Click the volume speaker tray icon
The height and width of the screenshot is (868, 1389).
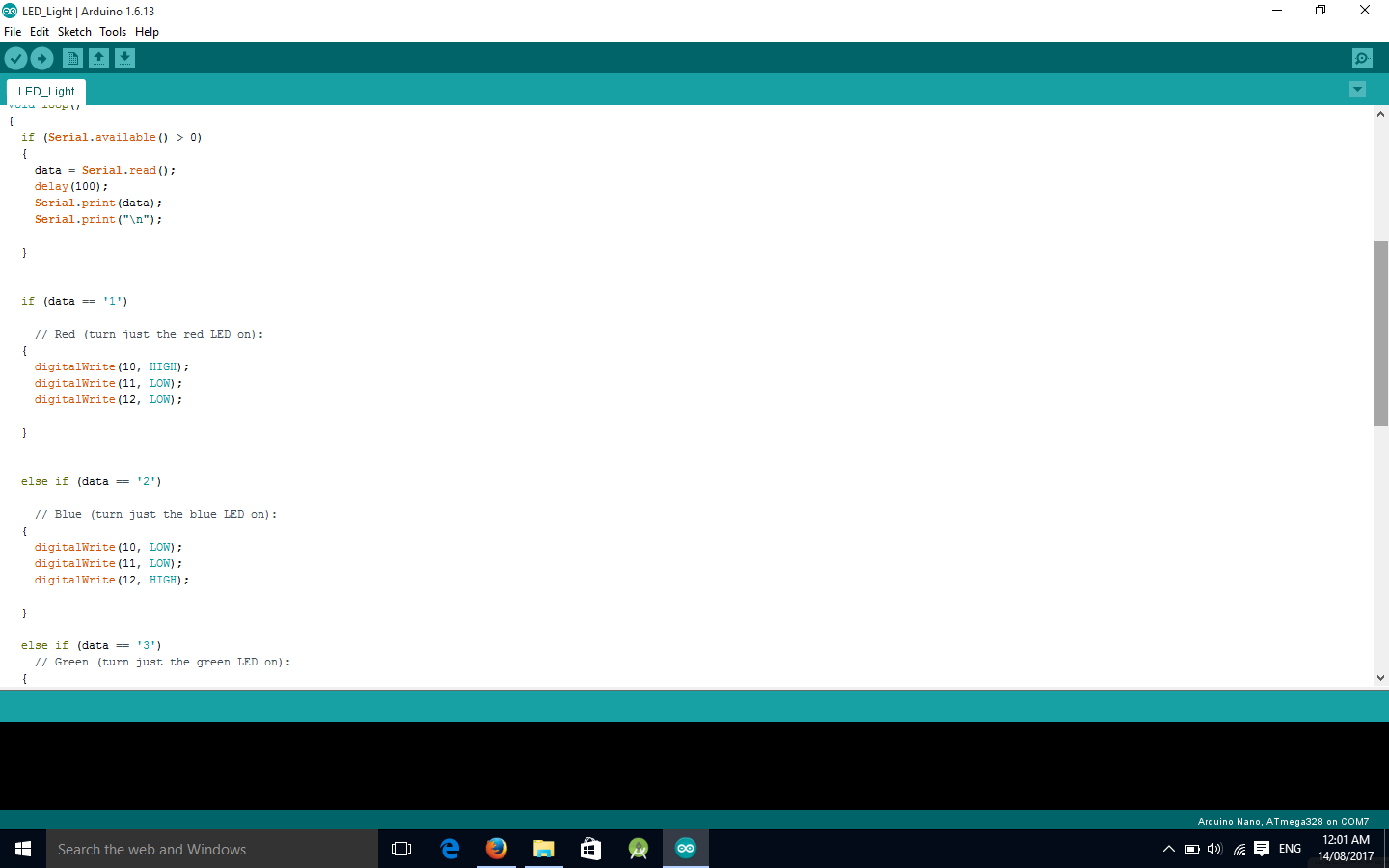1214,849
